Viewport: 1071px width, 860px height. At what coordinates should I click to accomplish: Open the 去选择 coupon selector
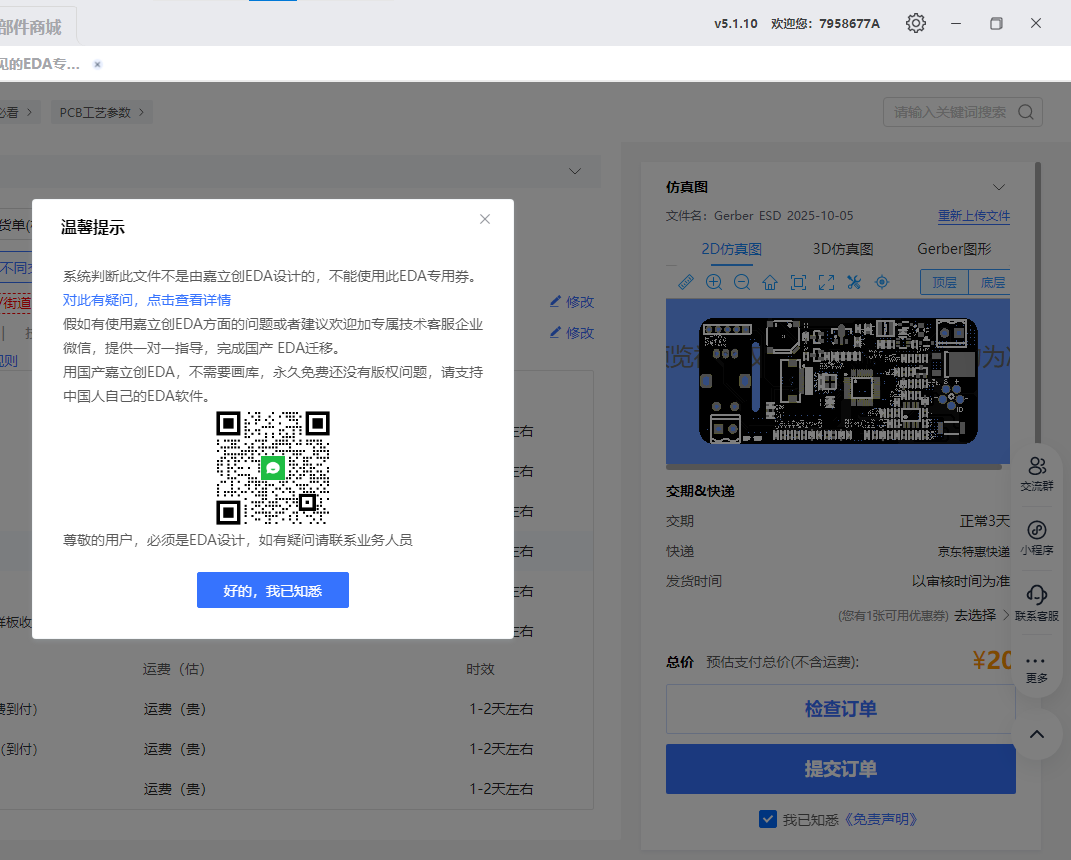[x=975, y=615]
